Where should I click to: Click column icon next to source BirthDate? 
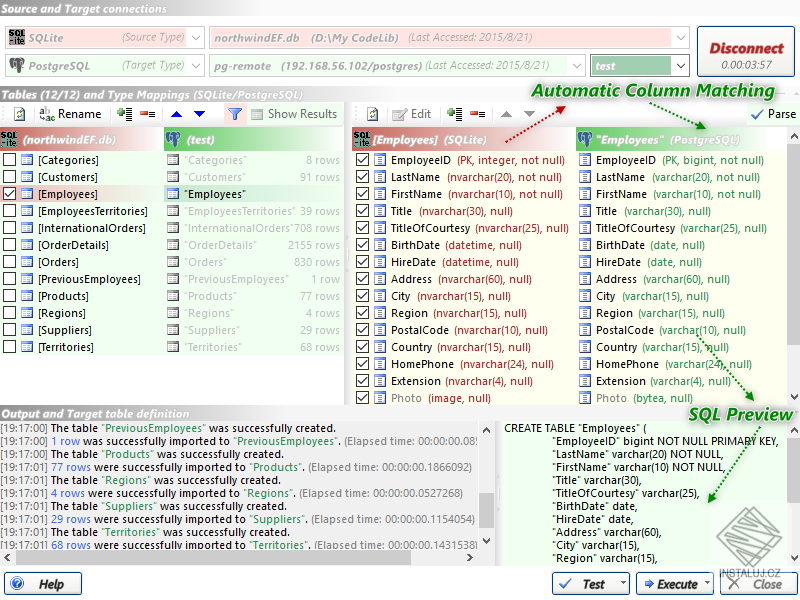(380, 245)
